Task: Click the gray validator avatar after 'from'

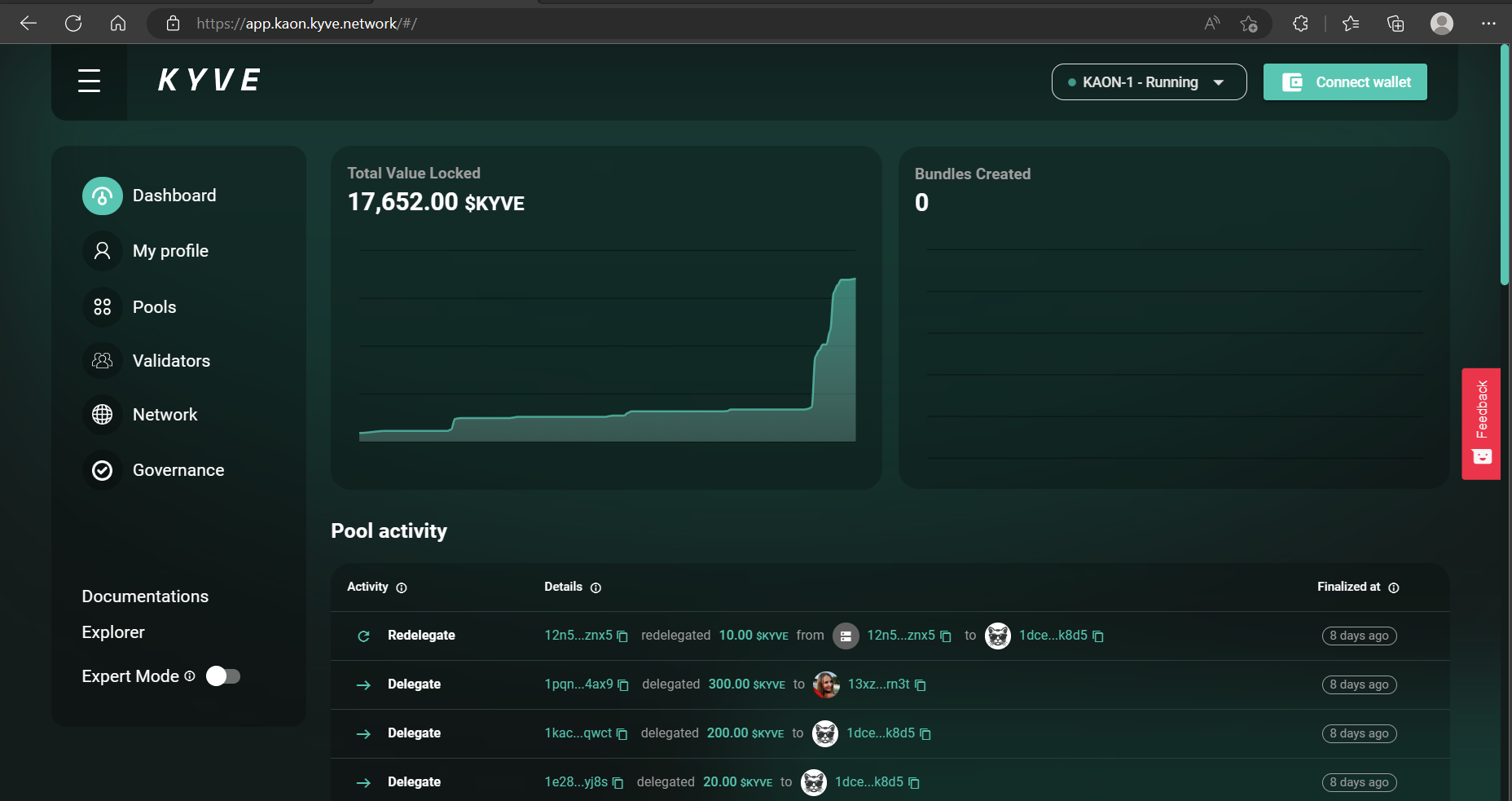Action: tap(846, 636)
